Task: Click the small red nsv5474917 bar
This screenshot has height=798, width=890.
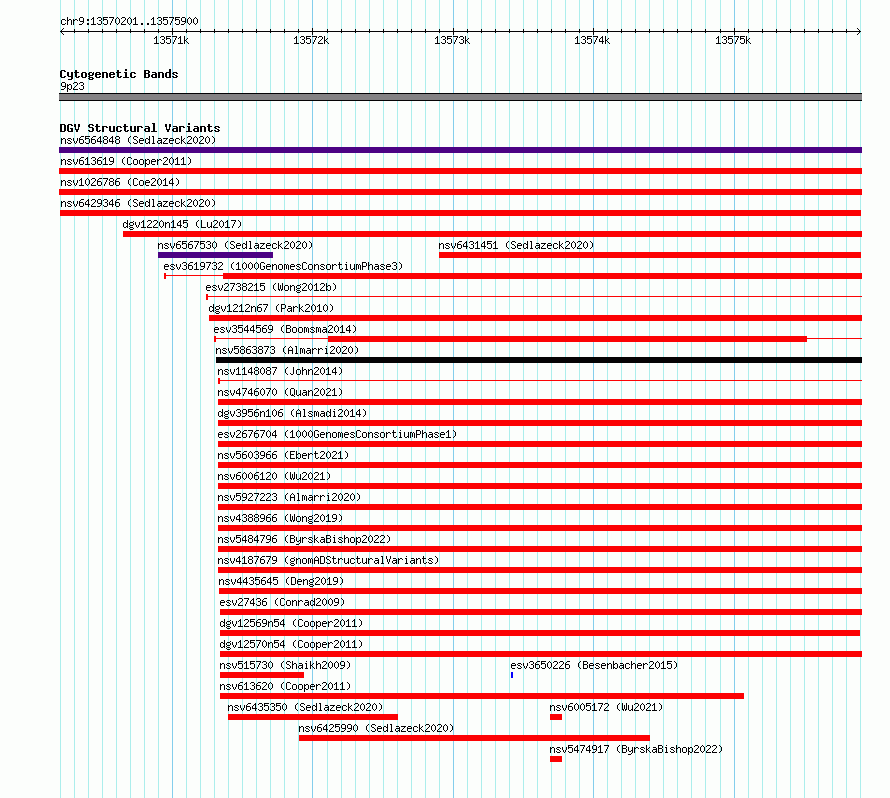Action: click(556, 759)
